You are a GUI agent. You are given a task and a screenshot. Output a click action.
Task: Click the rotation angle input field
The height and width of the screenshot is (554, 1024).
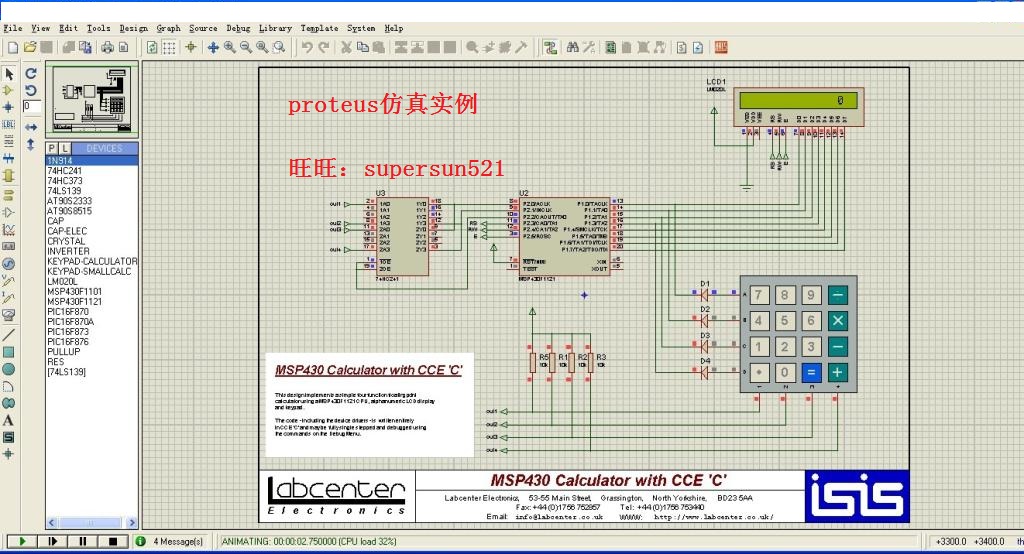(31, 106)
